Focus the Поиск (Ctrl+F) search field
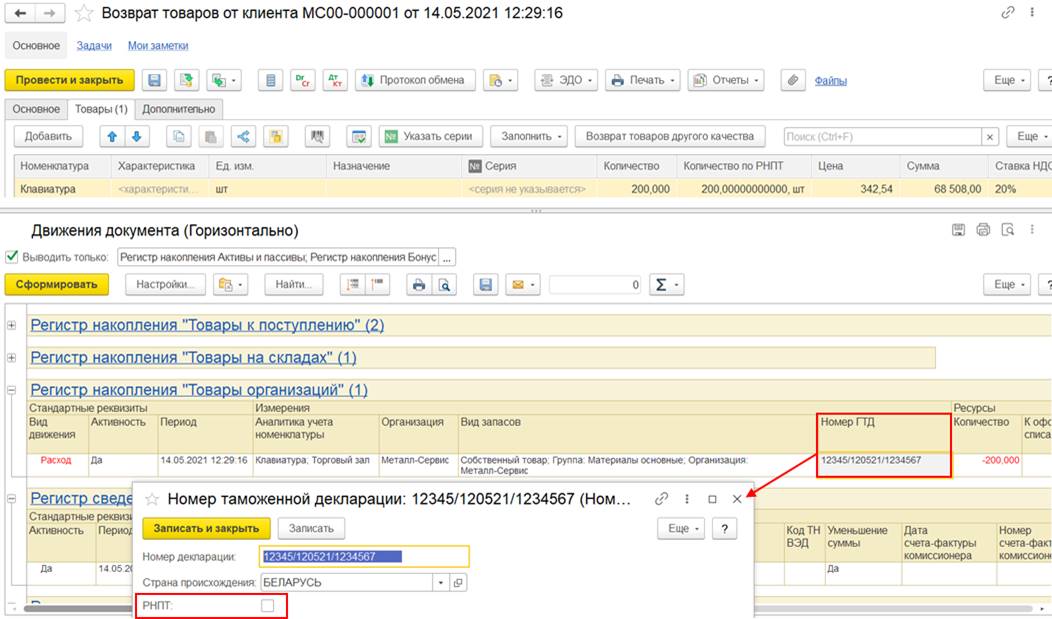The width and height of the screenshot is (1052, 619). [x=882, y=137]
